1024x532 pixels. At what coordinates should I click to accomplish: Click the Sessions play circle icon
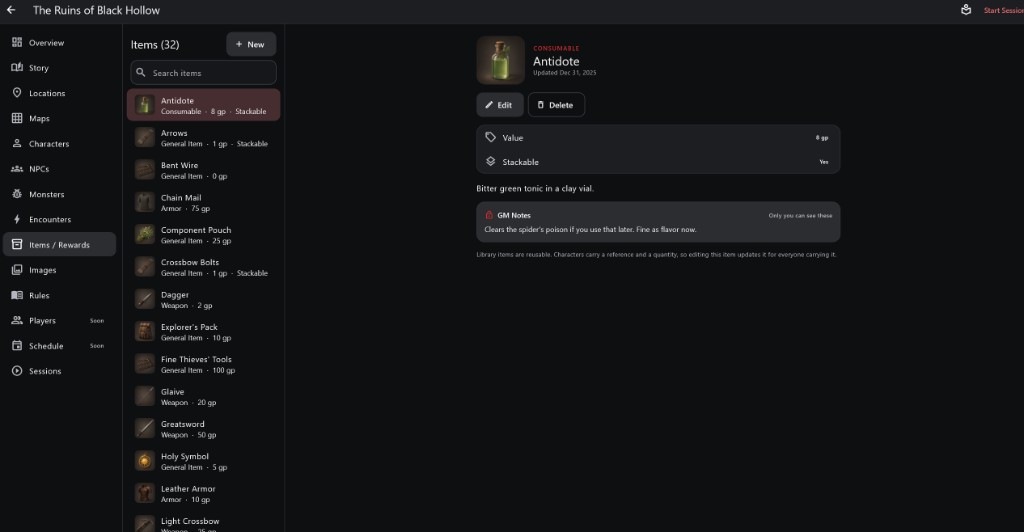(17, 371)
